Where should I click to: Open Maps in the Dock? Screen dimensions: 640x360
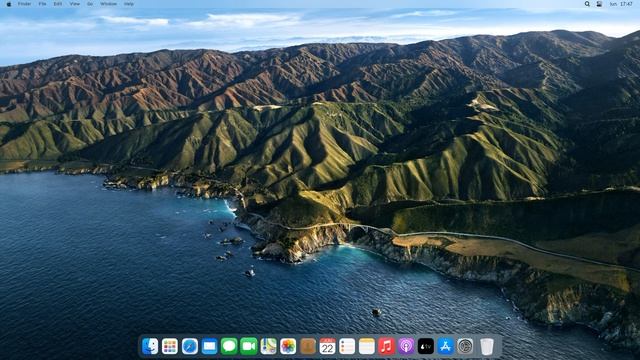pos(269,347)
